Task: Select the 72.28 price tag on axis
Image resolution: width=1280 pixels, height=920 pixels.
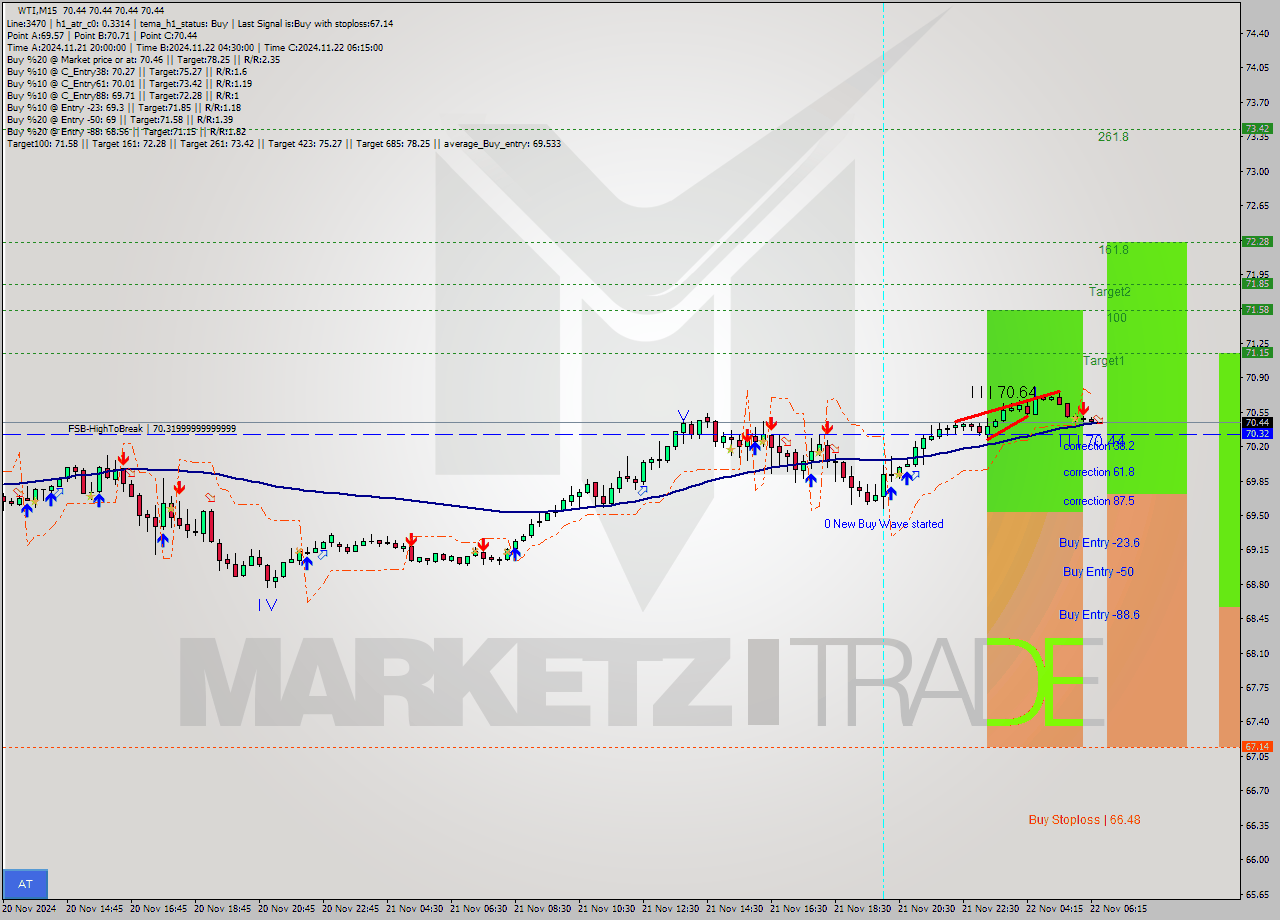Action: (1257, 242)
